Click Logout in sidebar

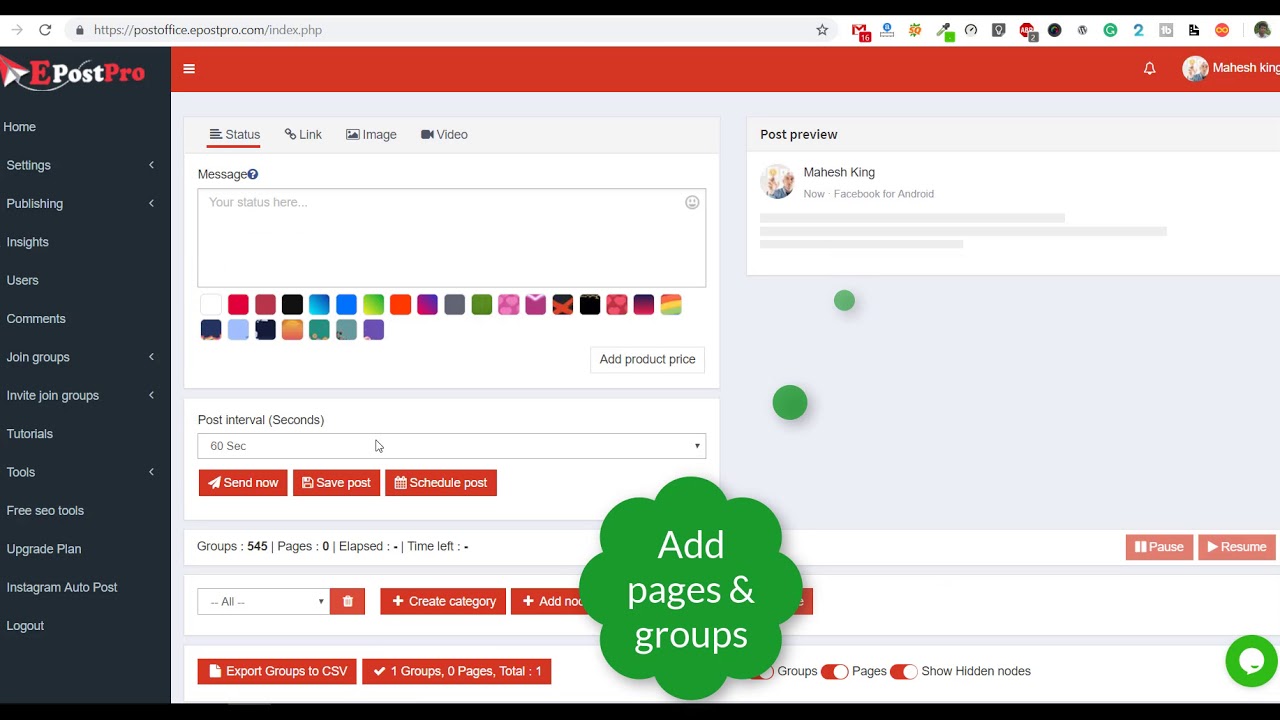point(25,626)
